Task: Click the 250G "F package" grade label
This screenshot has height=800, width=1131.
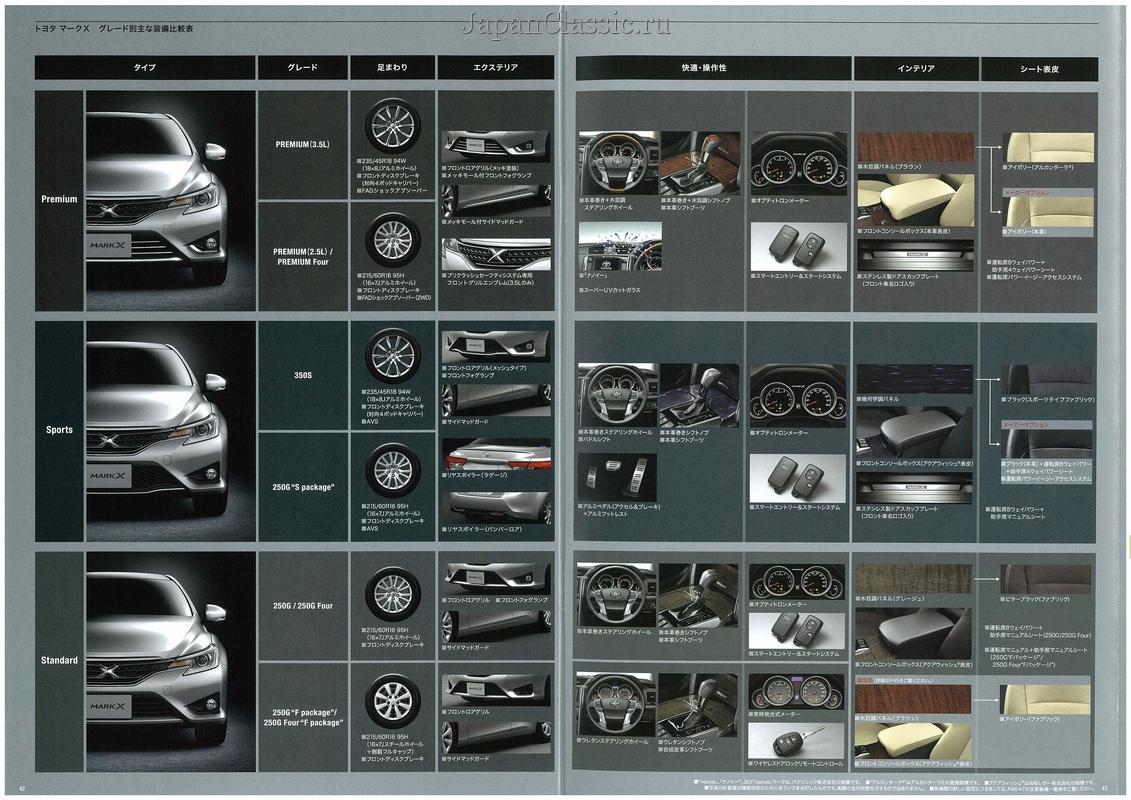Action: coord(303,717)
